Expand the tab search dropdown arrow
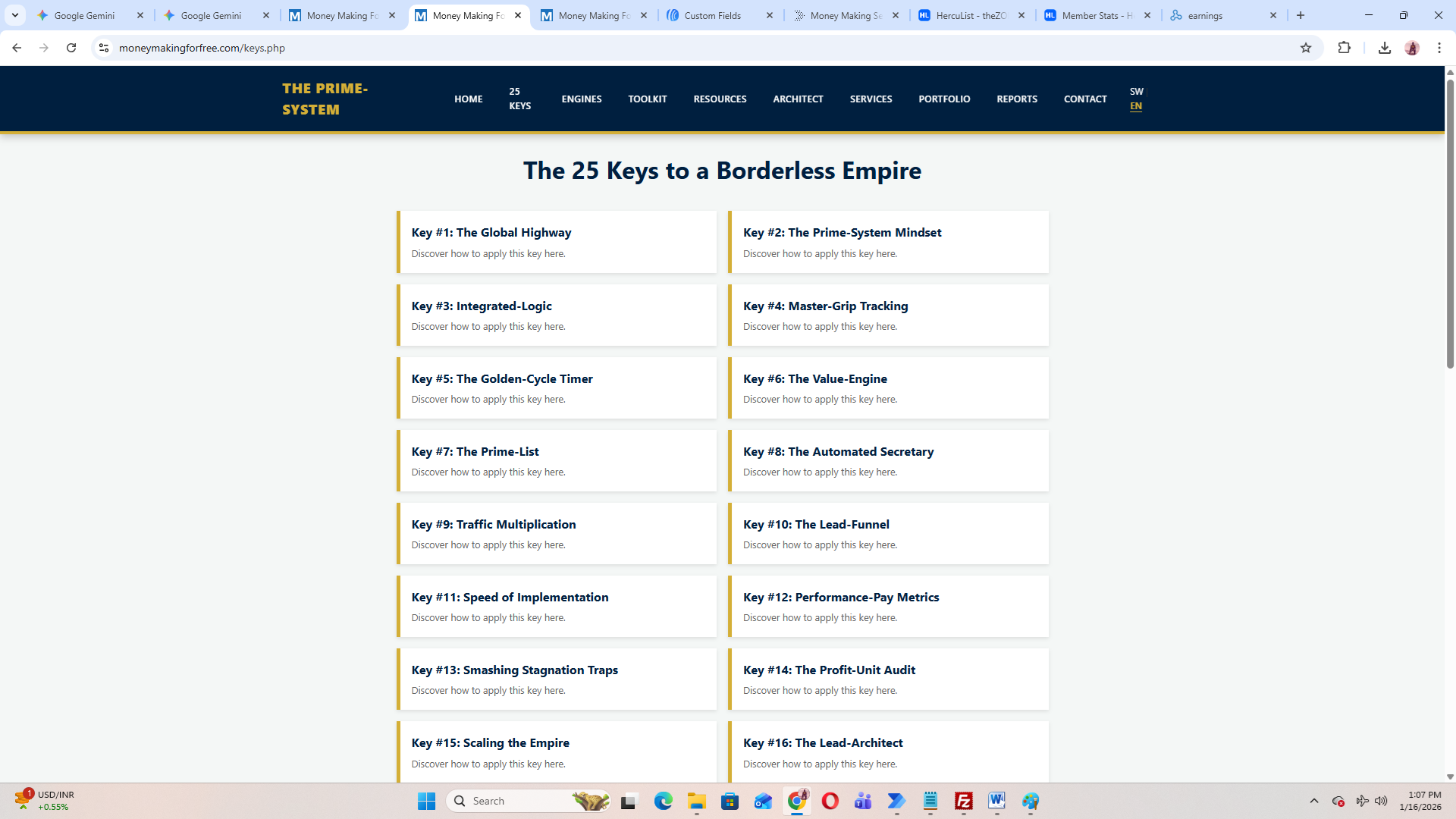 14,15
